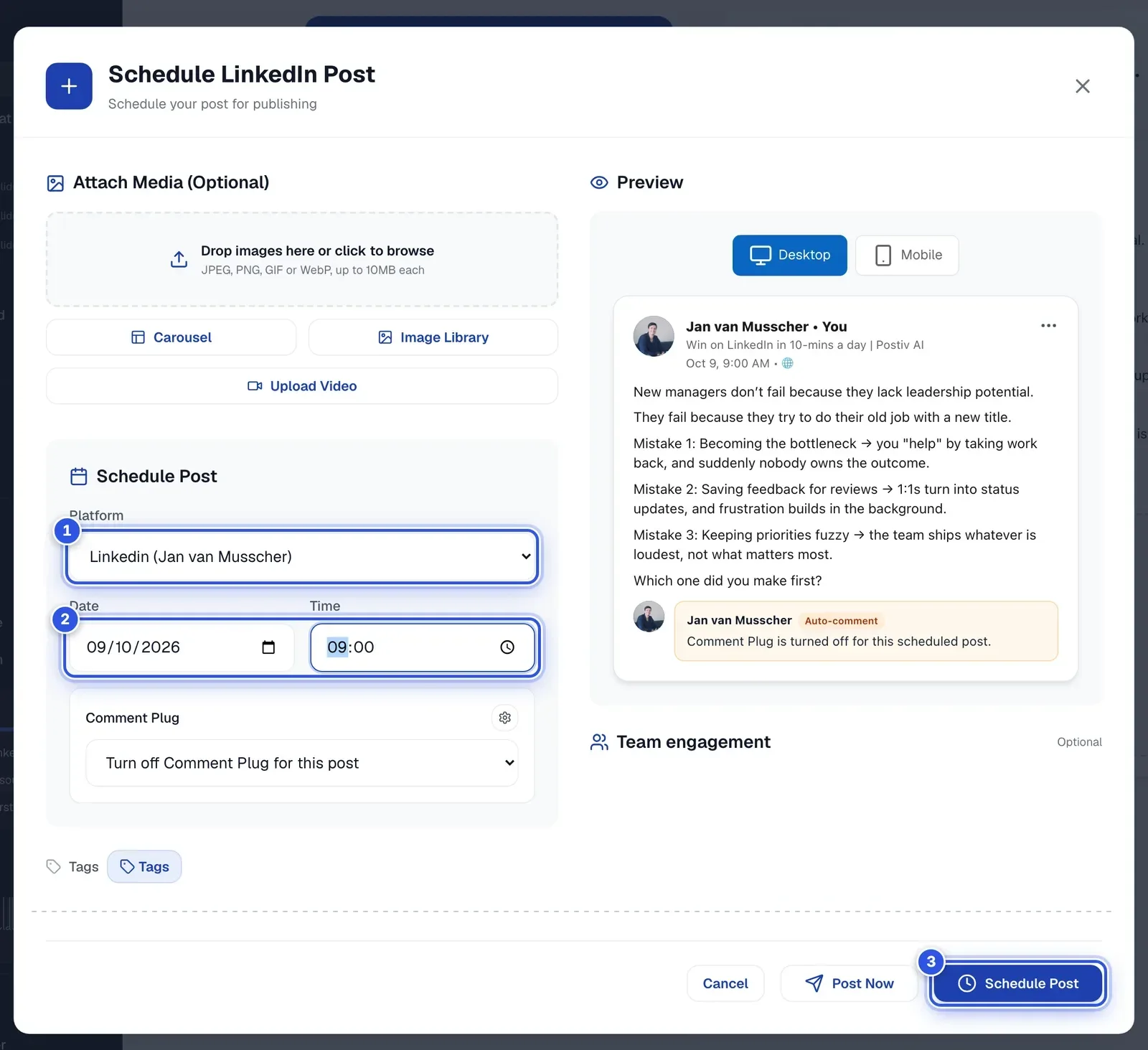Open the Image Library
This screenshot has width=1148, height=1050.
click(433, 337)
